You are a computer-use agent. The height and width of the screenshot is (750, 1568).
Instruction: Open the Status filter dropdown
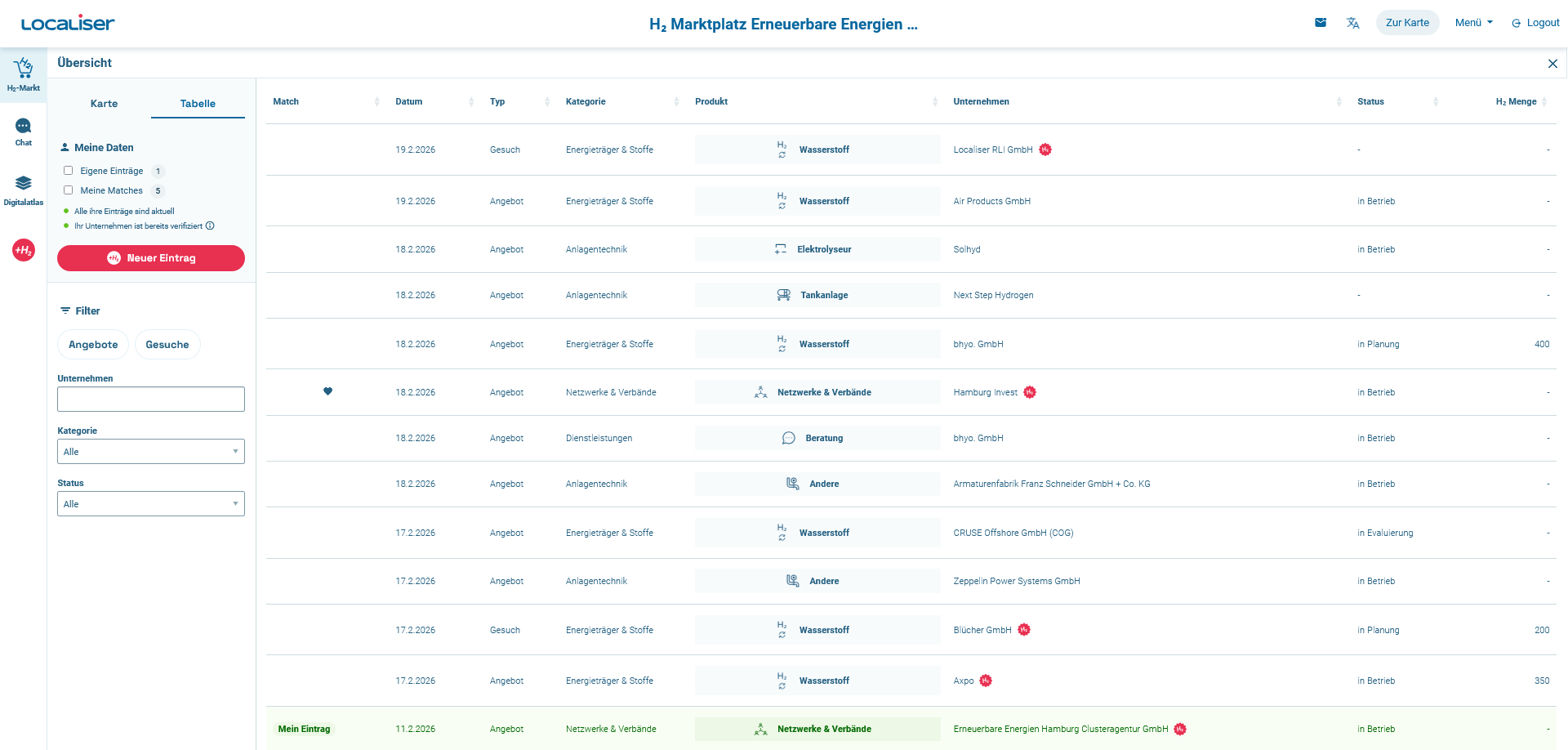[151, 504]
